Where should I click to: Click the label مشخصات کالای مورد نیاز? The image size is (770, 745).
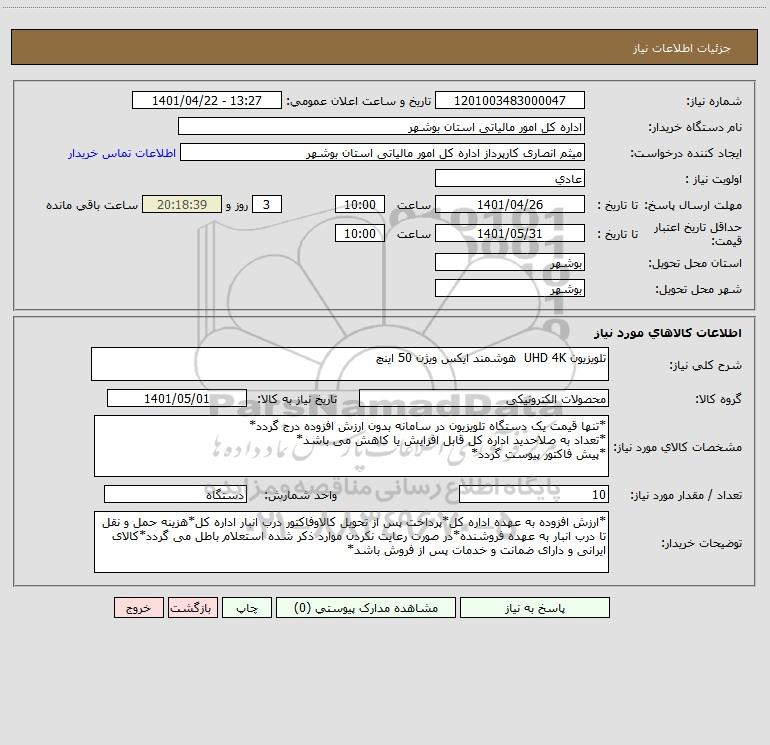point(678,447)
